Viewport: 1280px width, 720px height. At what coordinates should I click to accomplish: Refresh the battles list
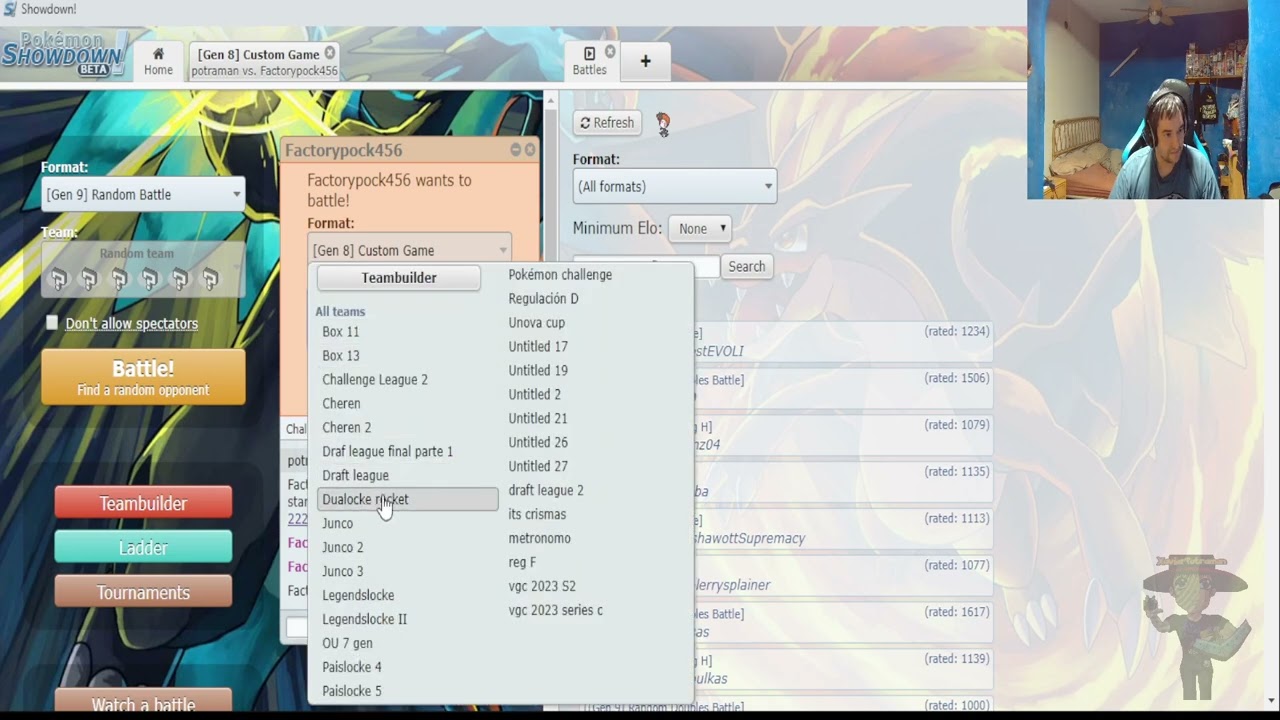[607, 123]
